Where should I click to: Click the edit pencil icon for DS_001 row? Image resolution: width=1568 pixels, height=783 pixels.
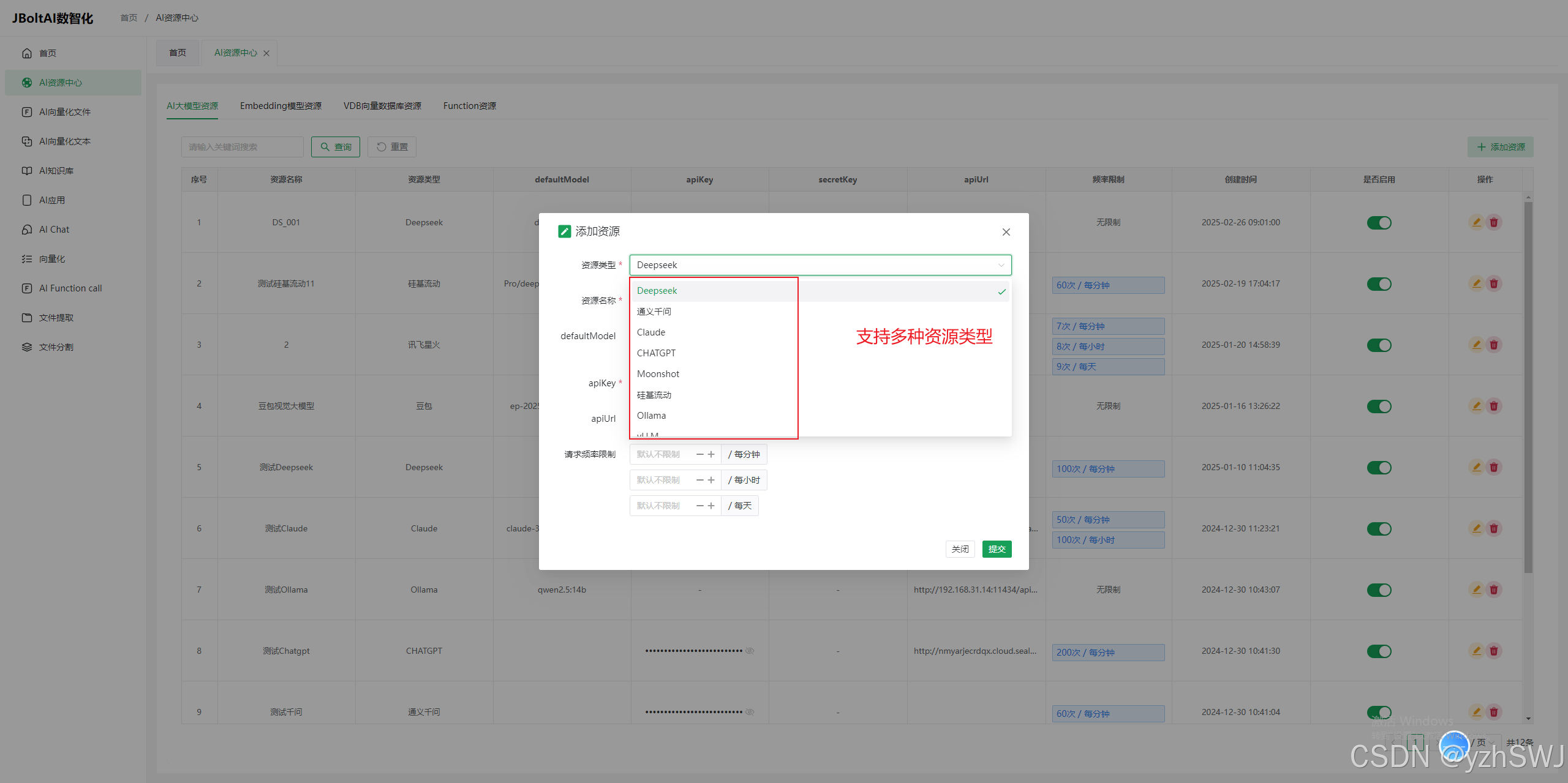(x=1476, y=222)
